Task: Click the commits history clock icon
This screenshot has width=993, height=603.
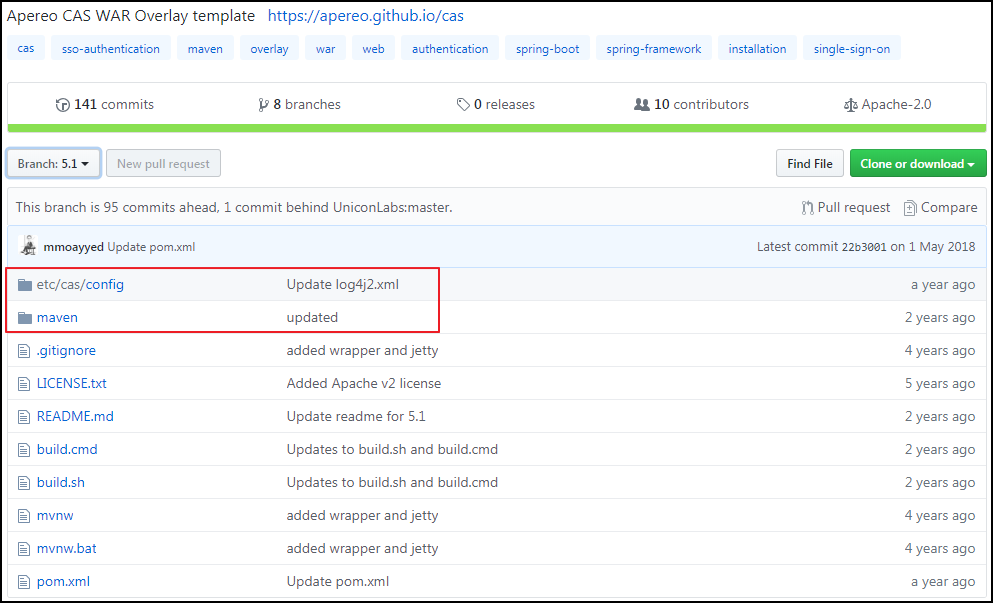Action: click(63, 105)
